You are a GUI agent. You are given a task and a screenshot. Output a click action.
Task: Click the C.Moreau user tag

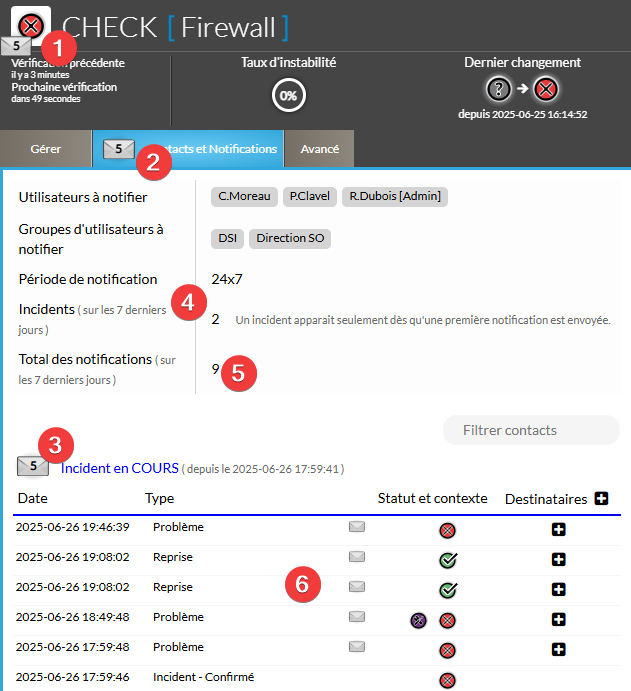(245, 196)
